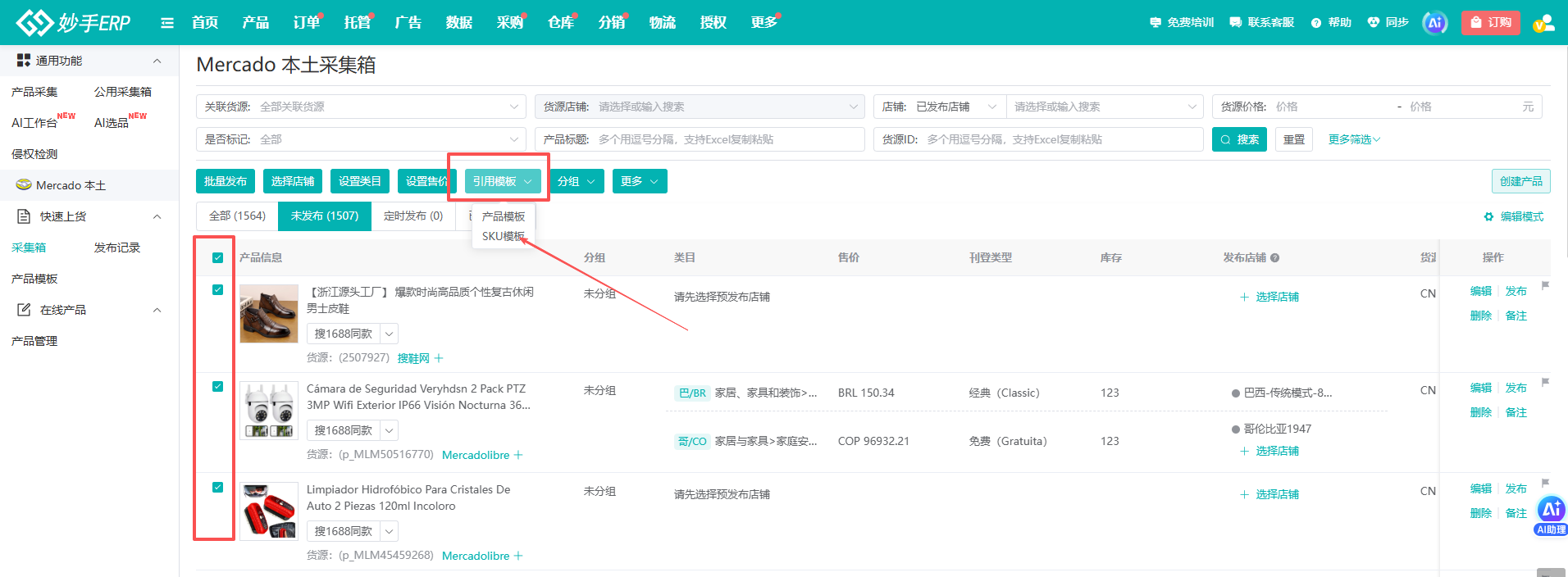Open 搜1688同款 arrow for leather shoes
This screenshot has height=577, width=1568.
tap(390, 334)
